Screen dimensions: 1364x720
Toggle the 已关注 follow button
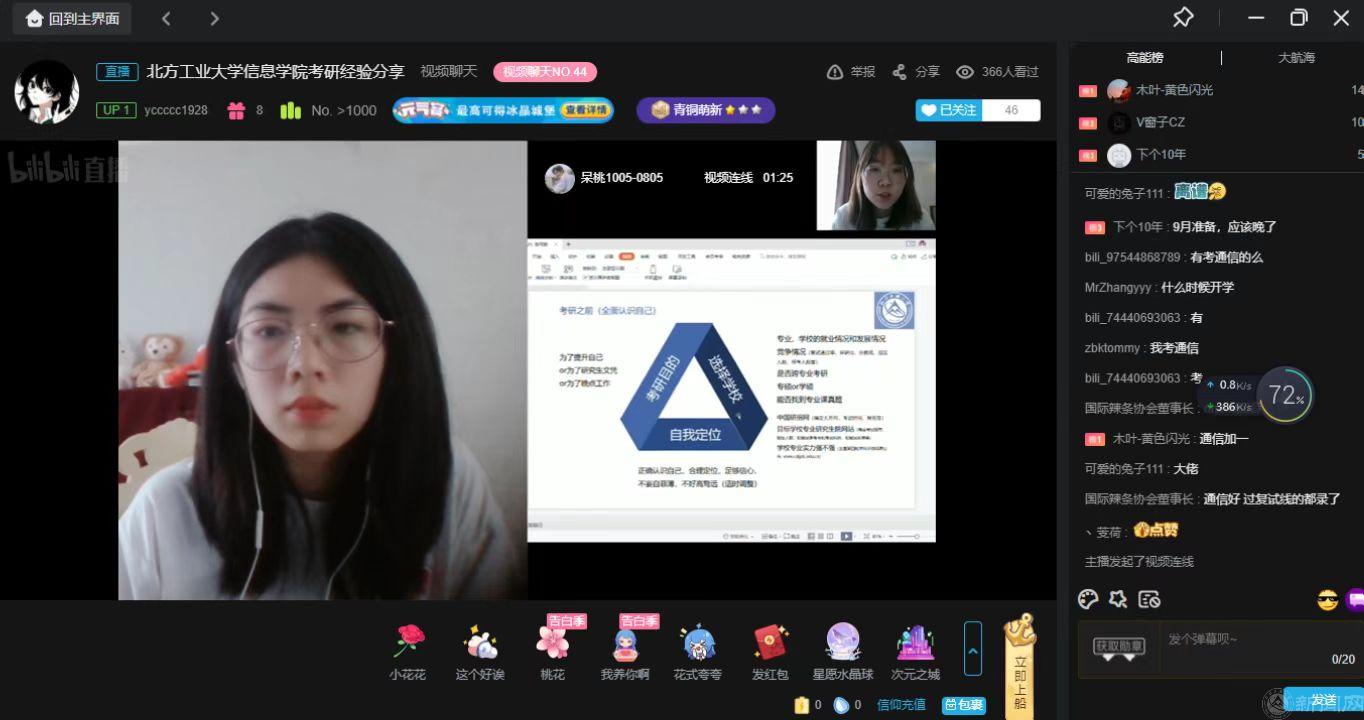(949, 110)
